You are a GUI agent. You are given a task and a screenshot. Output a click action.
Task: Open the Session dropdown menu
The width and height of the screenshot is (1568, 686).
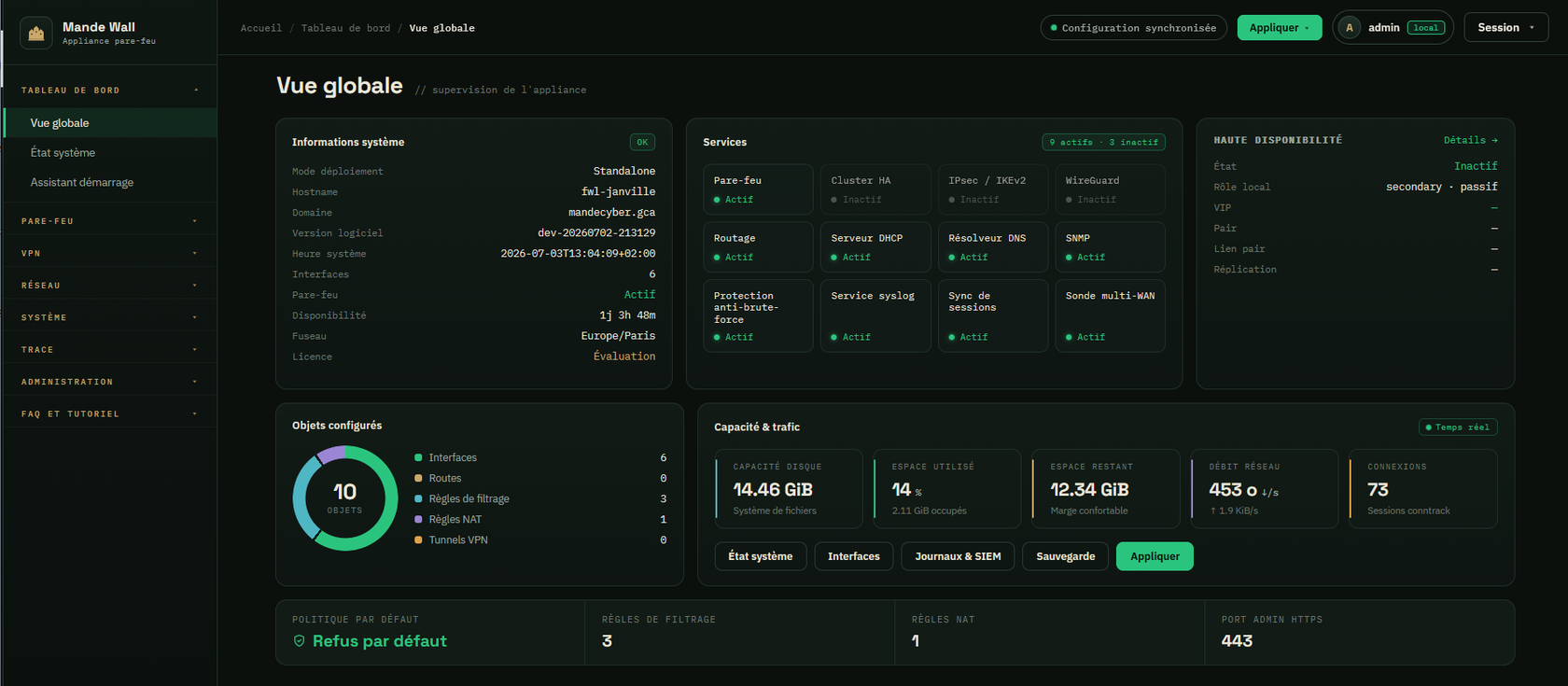pos(1505,28)
